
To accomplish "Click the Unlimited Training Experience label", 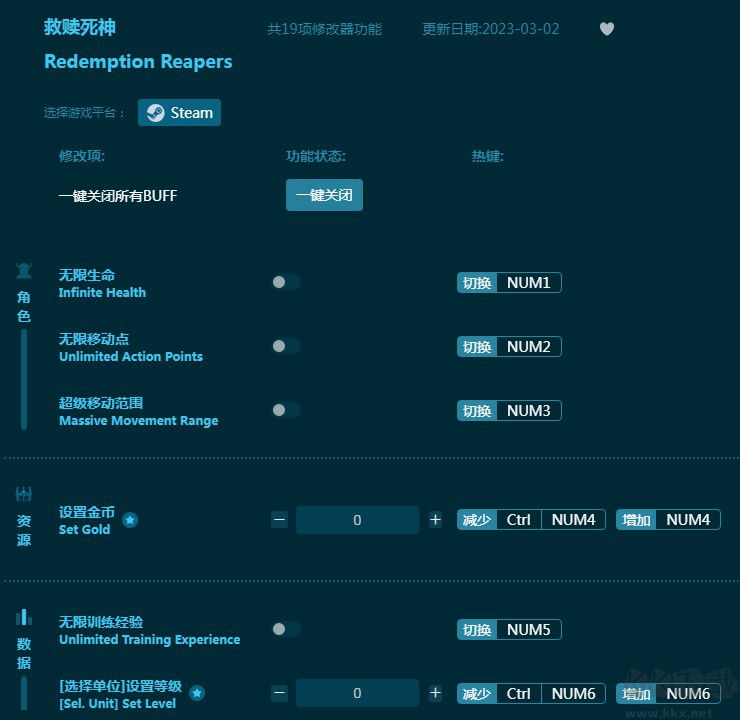I will pos(150,640).
